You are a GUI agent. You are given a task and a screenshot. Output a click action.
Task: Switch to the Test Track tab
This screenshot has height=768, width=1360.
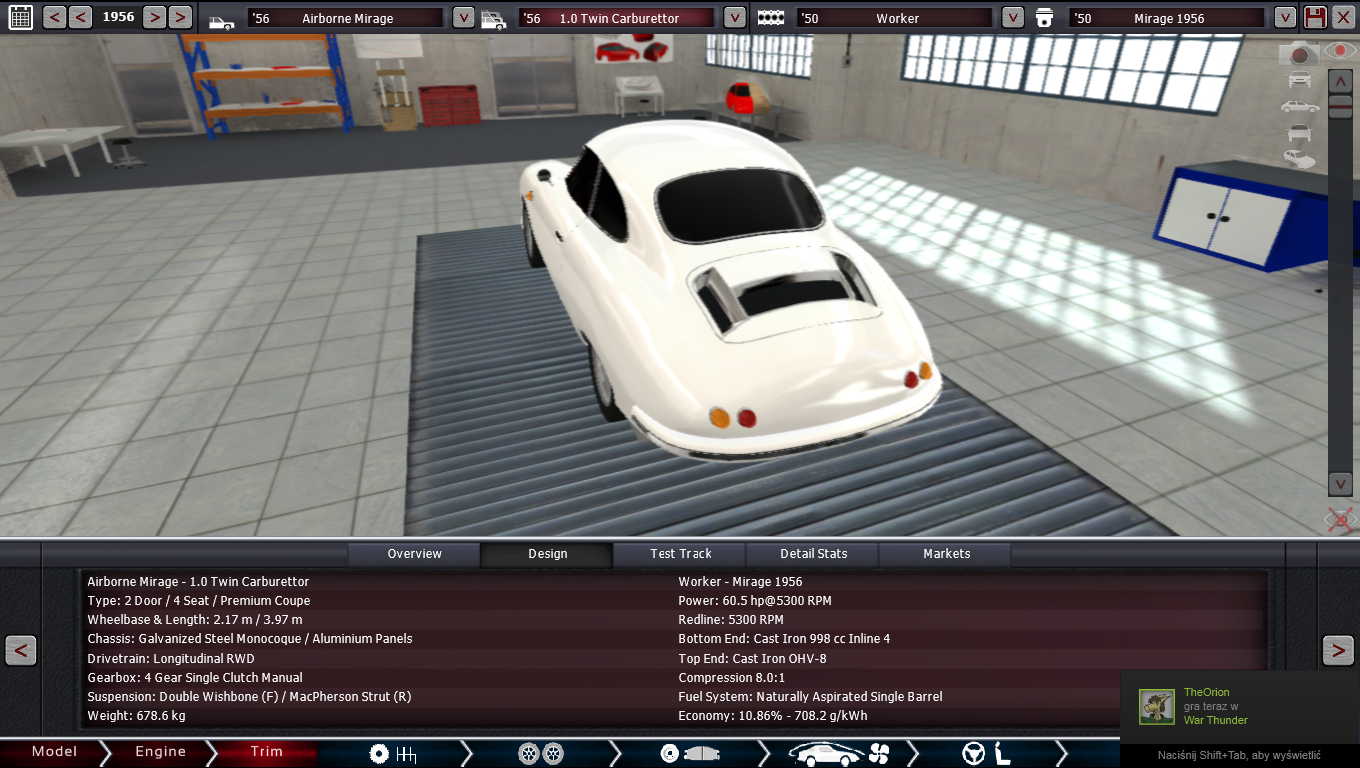[x=680, y=554]
